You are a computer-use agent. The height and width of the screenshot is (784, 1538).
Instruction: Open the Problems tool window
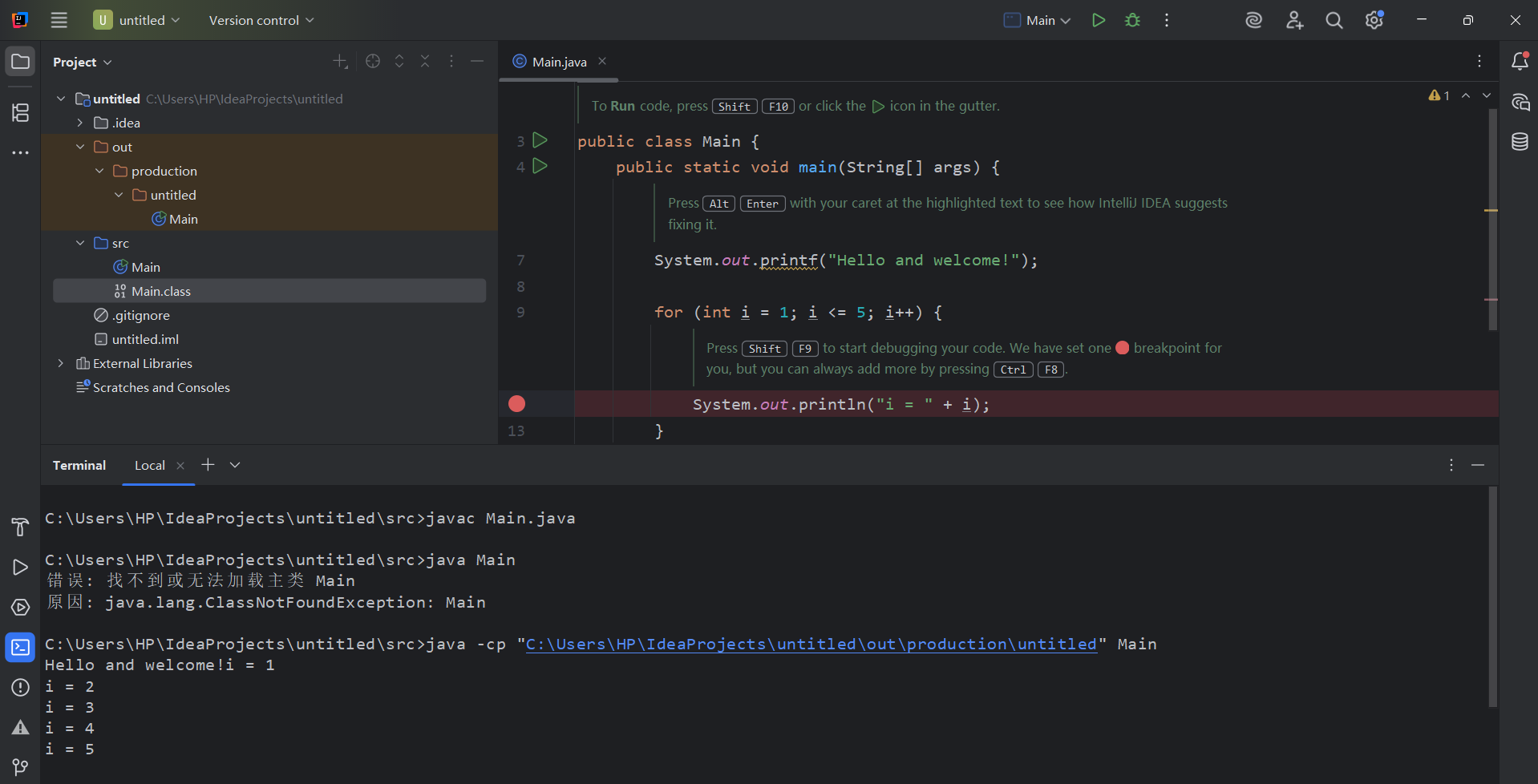coord(20,687)
